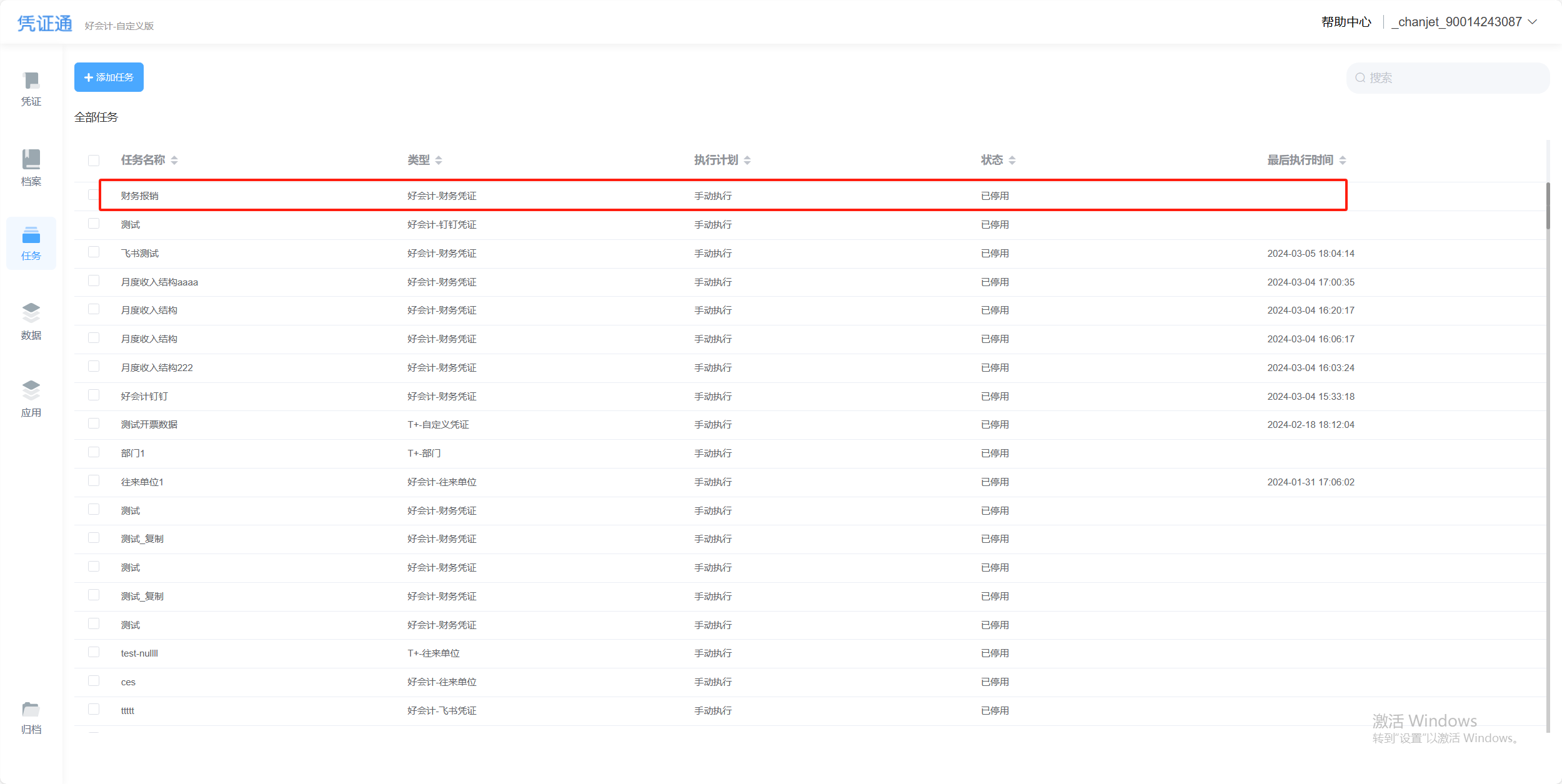Open the ces task
This screenshot has width=1562, height=784.
point(128,682)
